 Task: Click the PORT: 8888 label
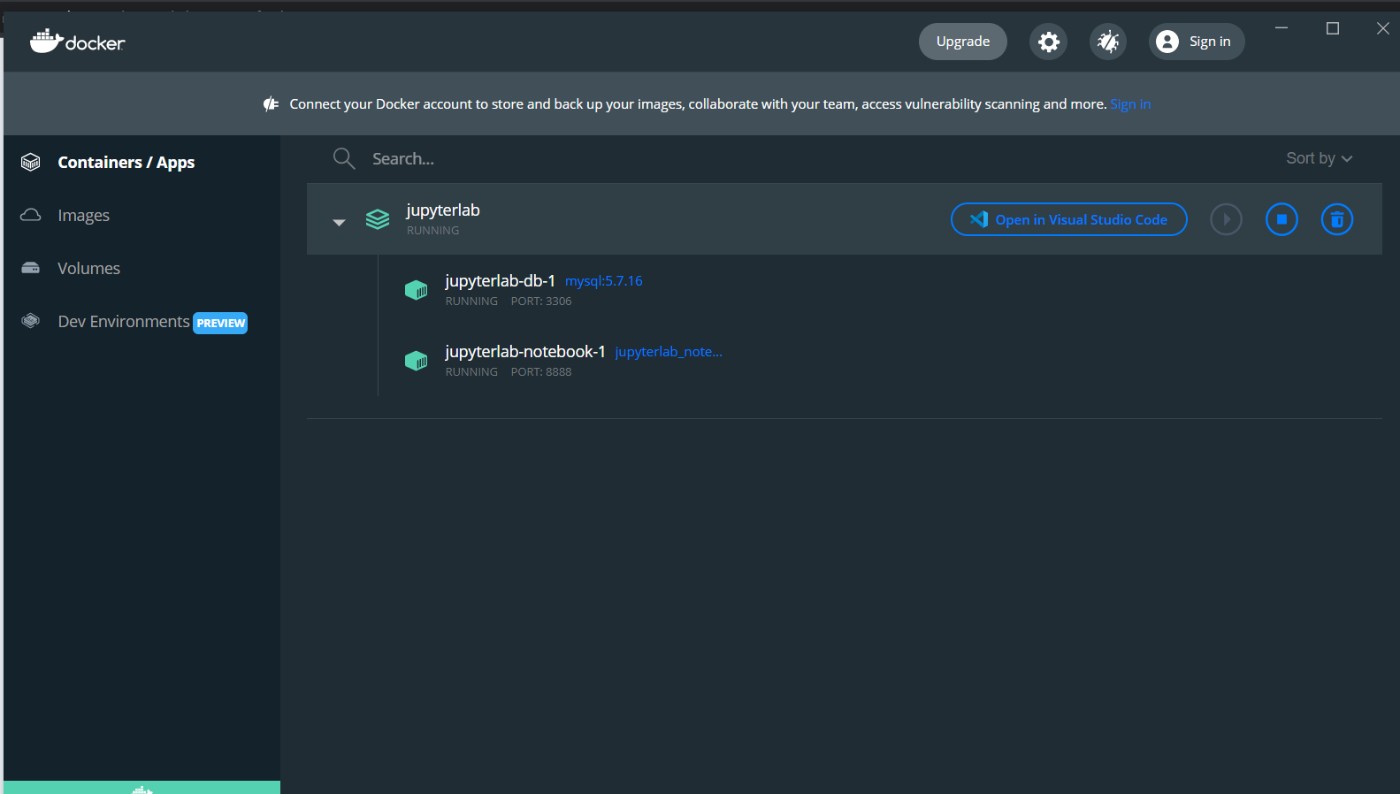coord(541,372)
